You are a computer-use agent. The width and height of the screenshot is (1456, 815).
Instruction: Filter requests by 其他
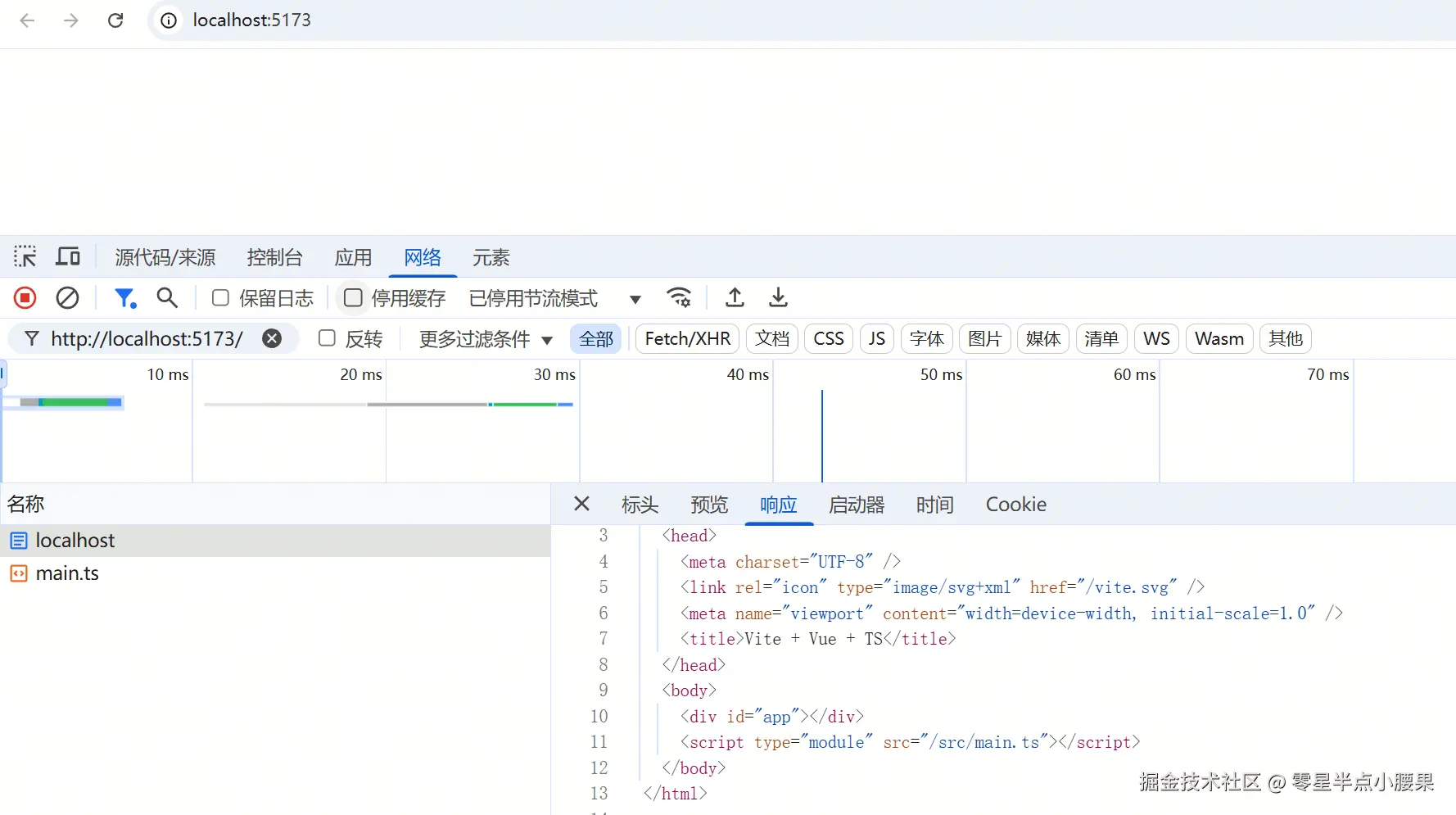[1286, 339]
